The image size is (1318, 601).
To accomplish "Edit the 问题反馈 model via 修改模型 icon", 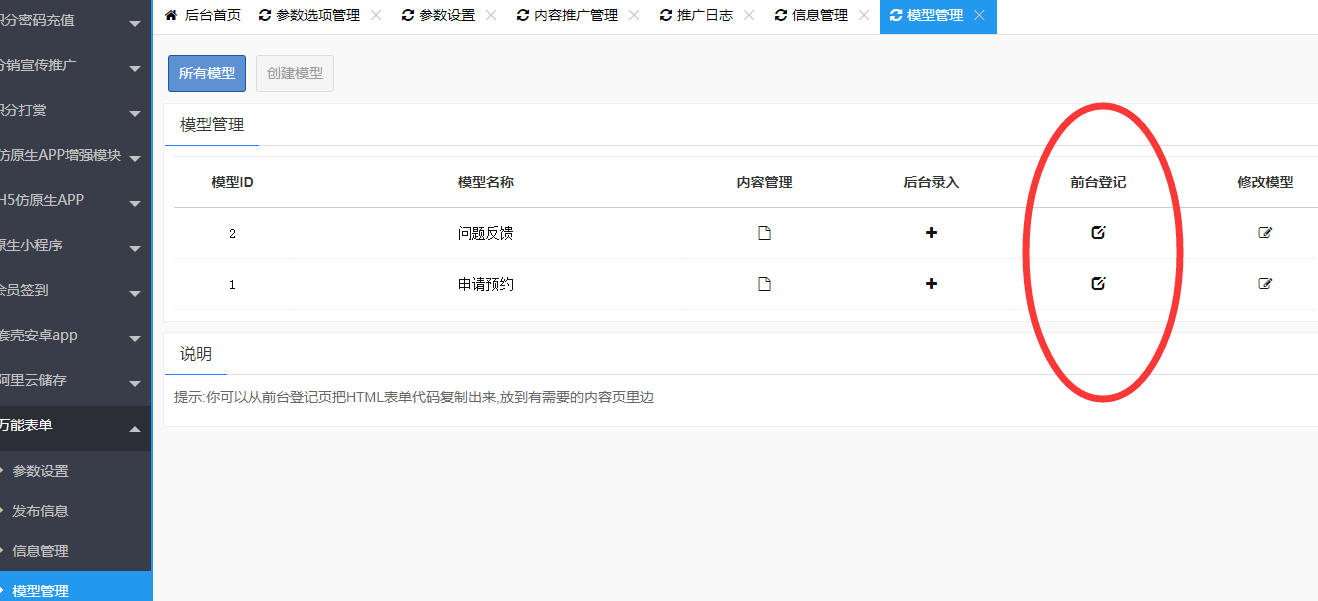I will (1265, 233).
